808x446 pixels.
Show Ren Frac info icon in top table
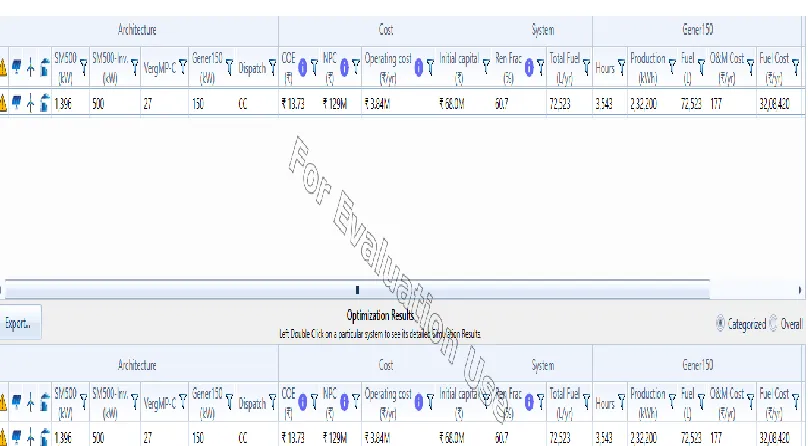pos(529,67)
